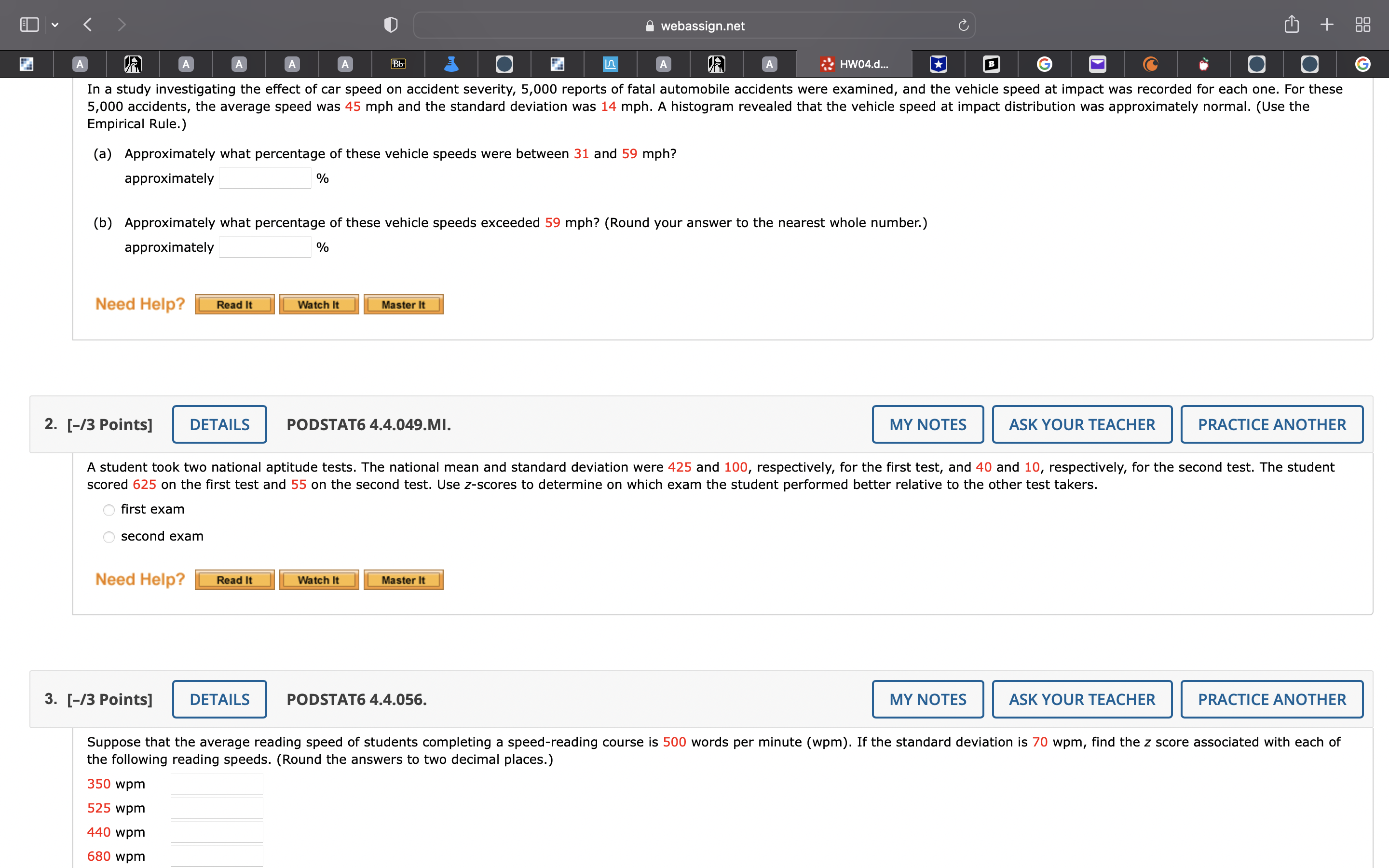This screenshot has width=1389, height=868.
Task: Select the second exam radio button
Action: tap(109, 537)
